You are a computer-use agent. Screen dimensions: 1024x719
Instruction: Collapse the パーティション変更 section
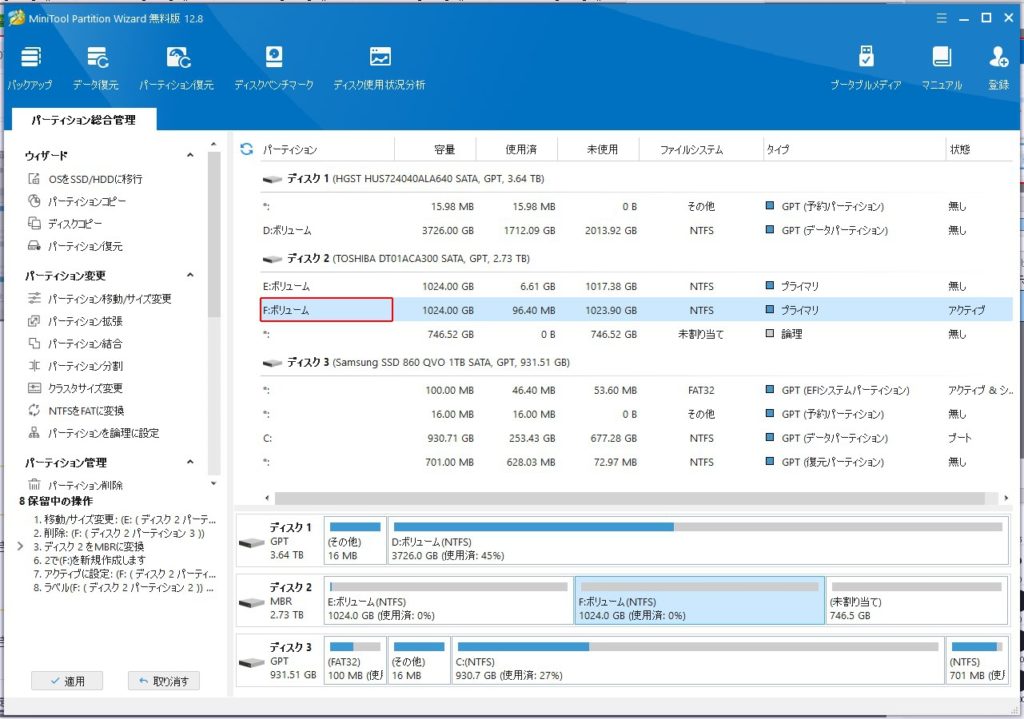pos(191,276)
